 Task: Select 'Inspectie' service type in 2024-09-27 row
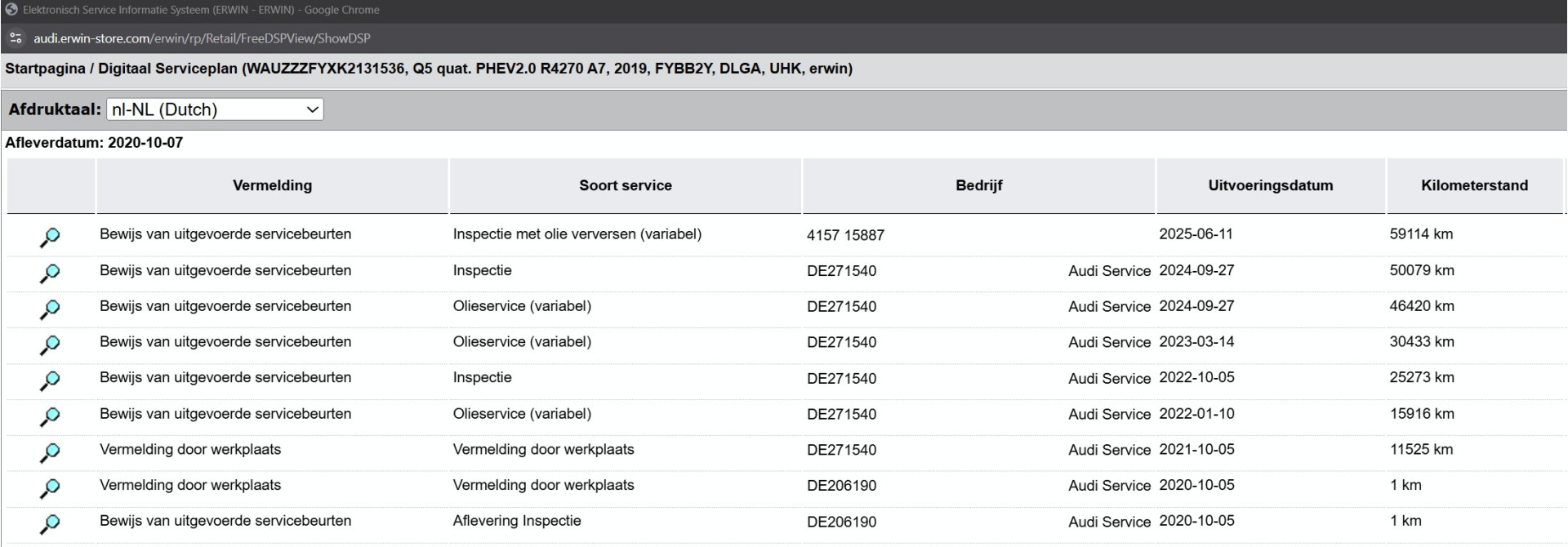click(x=482, y=270)
